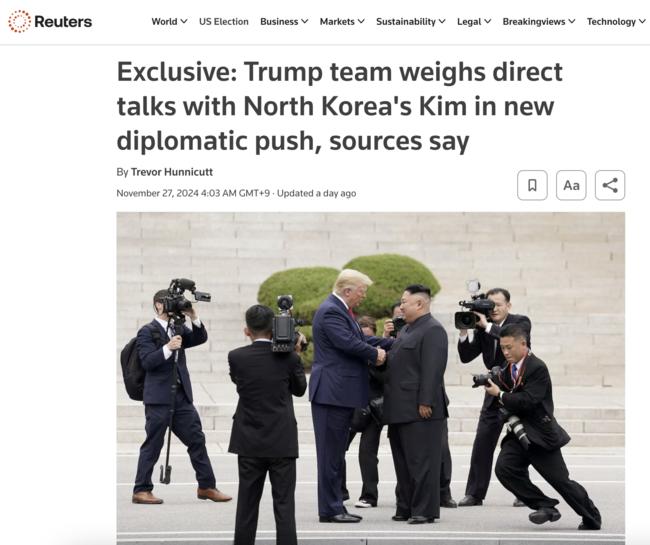Click the article headline text

click(340, 107)
